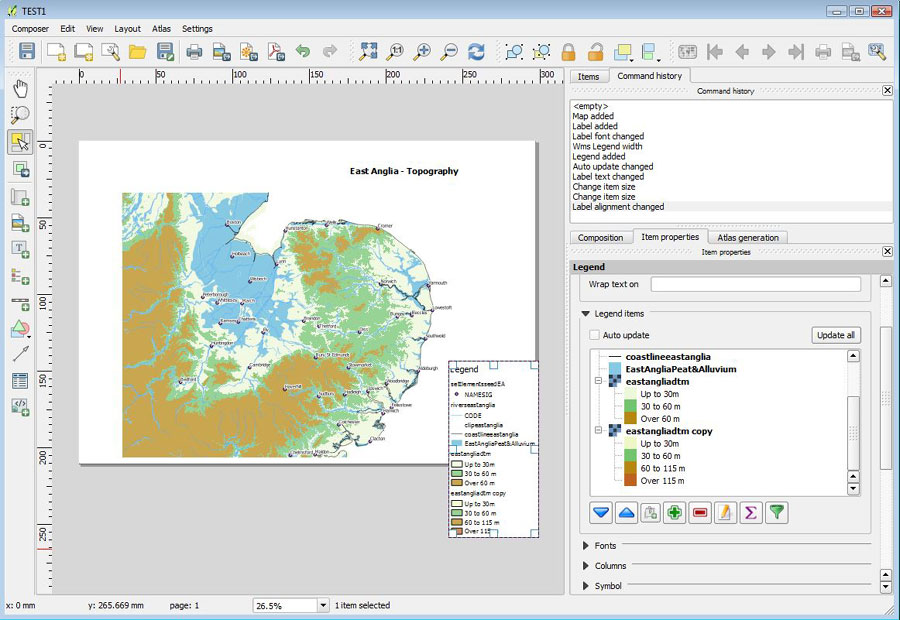Open the Atlas menu
Image resolution: width=900 pixels, height=620 pixels.
(160, 29)
